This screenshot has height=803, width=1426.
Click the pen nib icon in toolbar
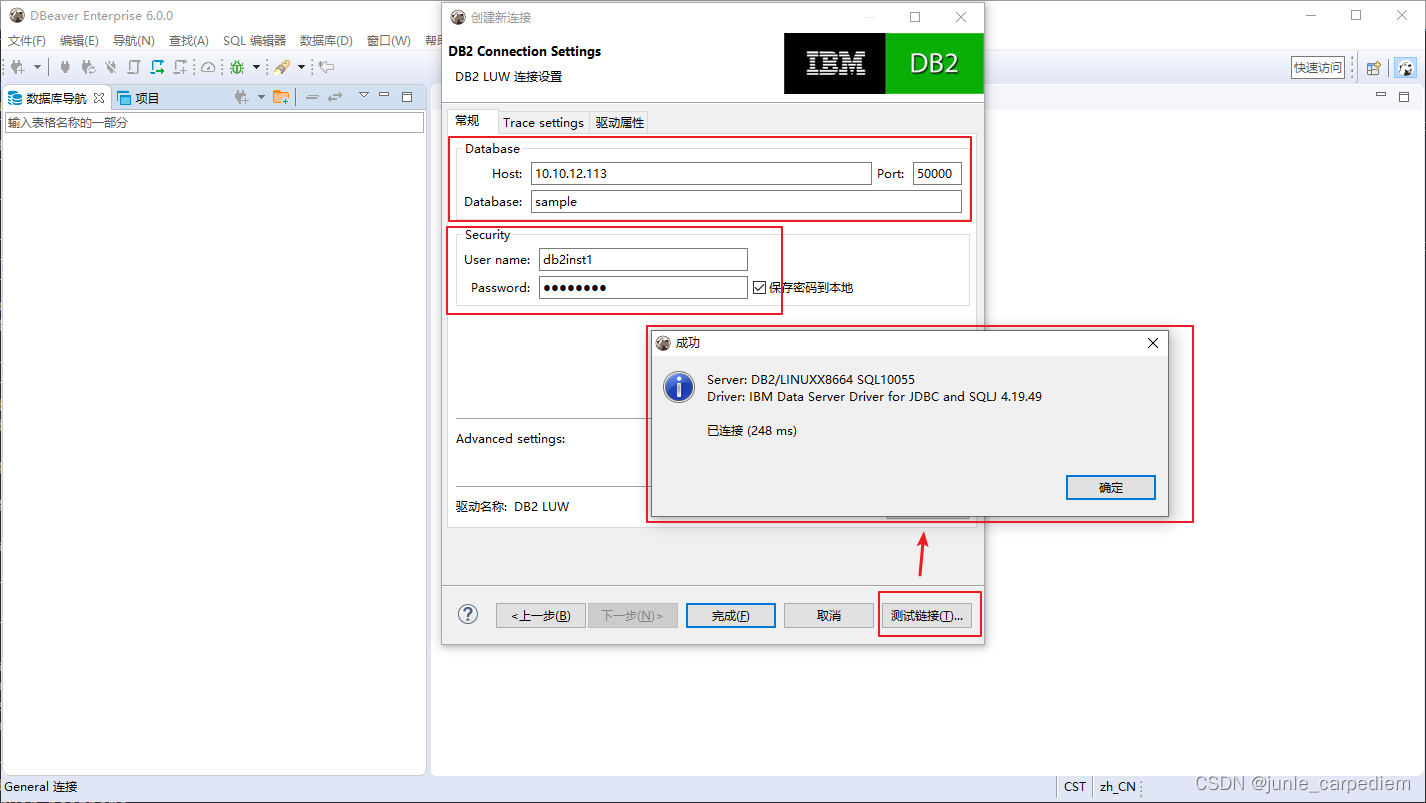[282, 67]
